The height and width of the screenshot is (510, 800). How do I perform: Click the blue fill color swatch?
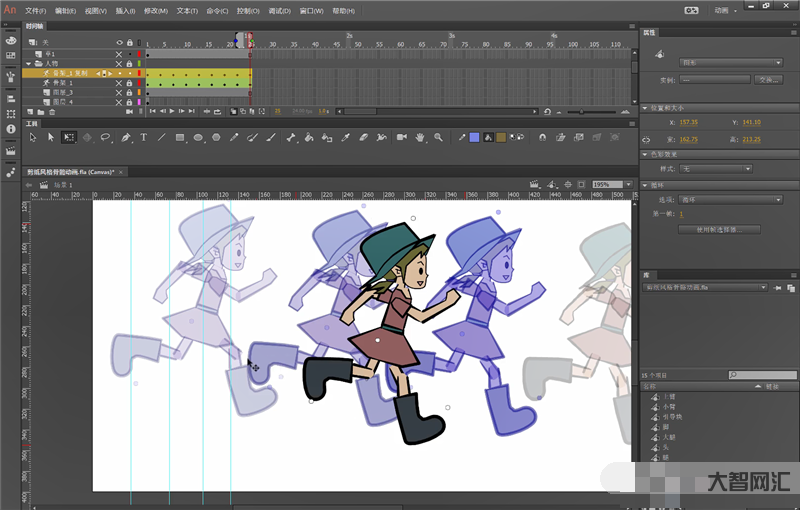click(474, 137)
